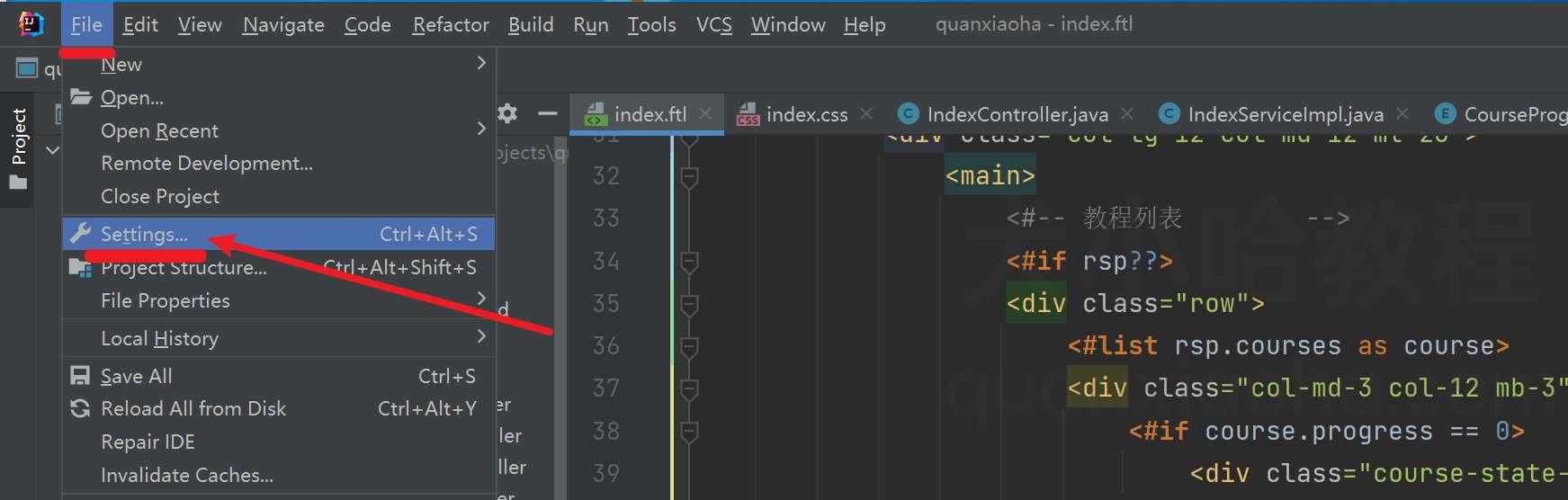Click the IntelliJ IDEA logo icon
Viewport: 1568px width, 500px height.
pyautogui.click(x=31, y=23)
